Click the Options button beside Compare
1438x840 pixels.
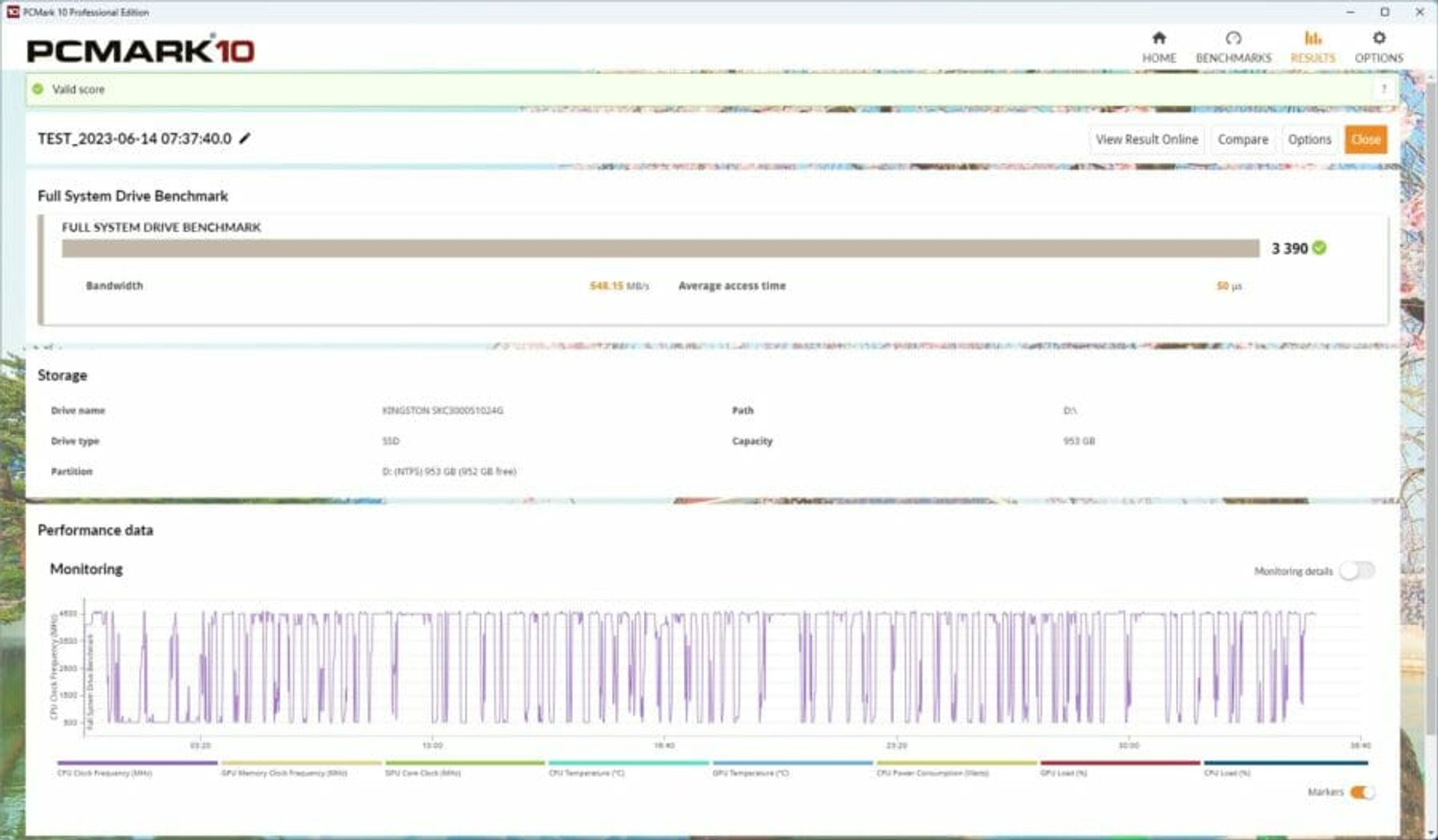(1309, 139)
